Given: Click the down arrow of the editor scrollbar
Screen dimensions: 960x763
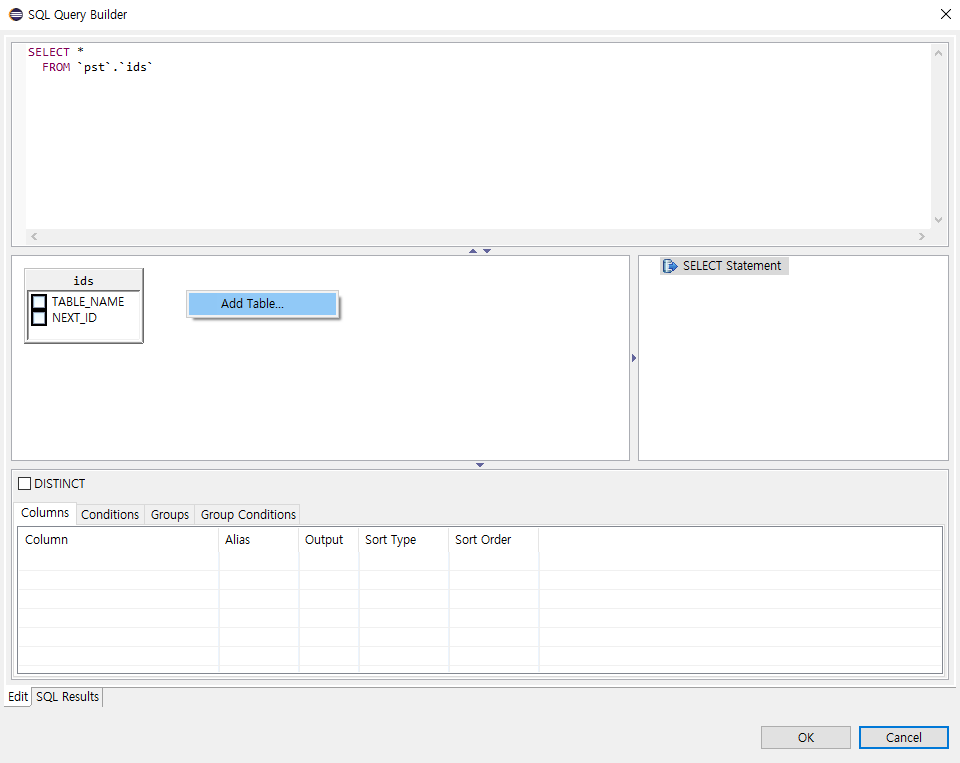Looking at the screenshot, I should coord(938,219).
